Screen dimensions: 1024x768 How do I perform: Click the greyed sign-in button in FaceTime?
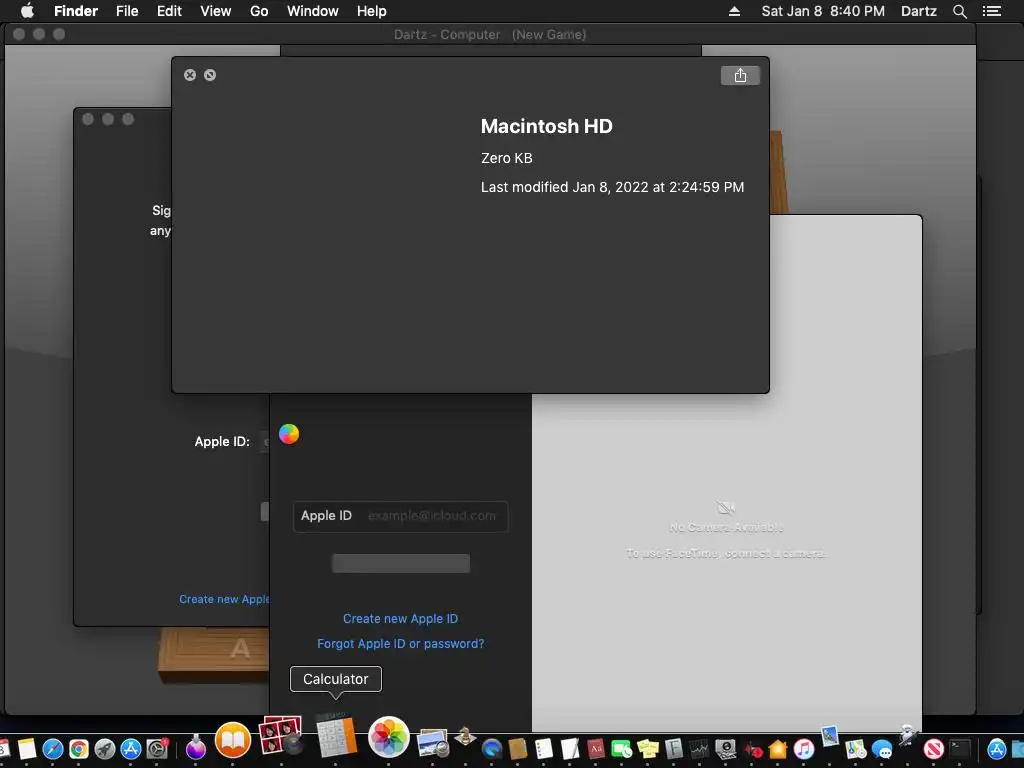pyautogui.click(x=400, y=563)
